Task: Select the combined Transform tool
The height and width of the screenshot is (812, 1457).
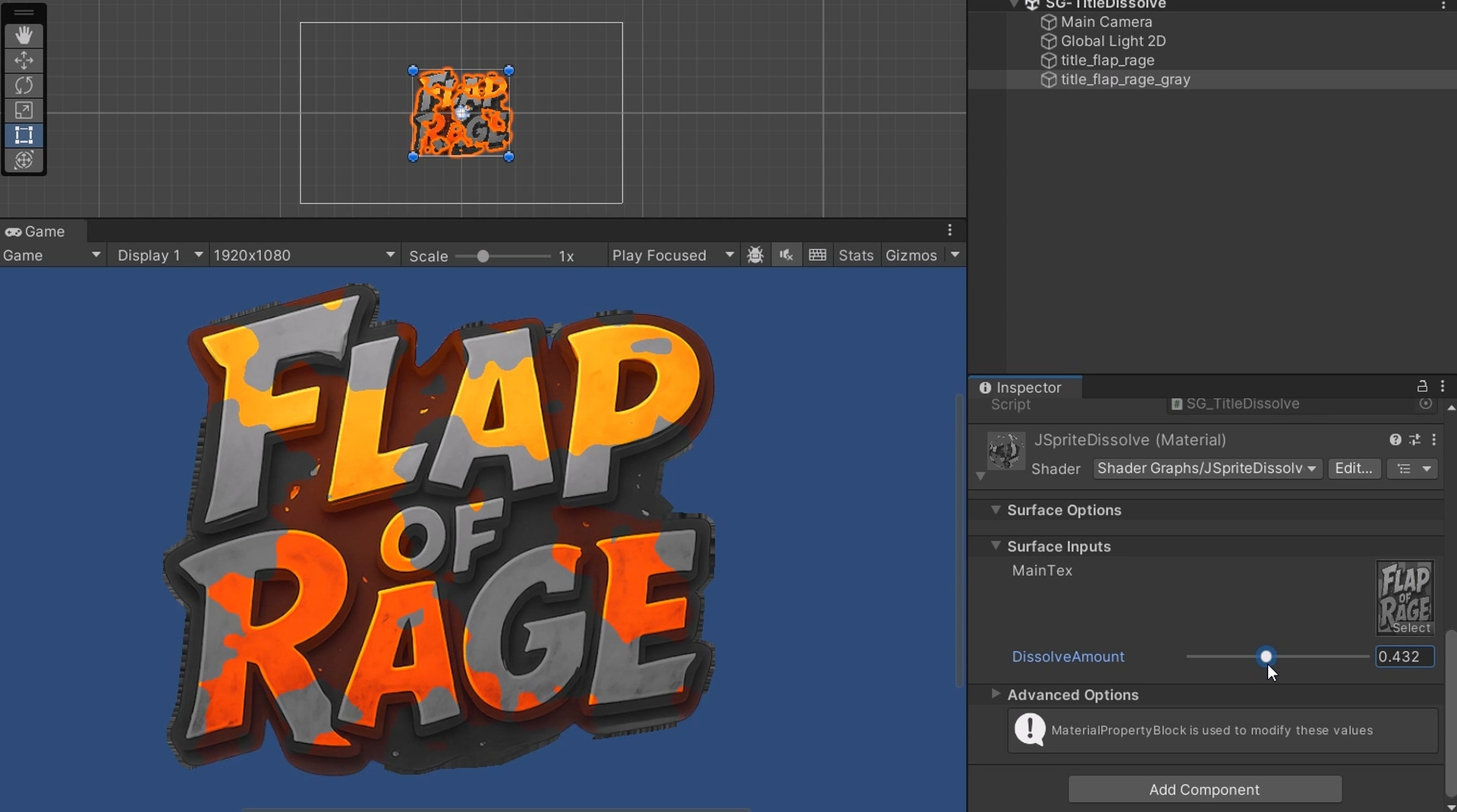Action: 24,160
